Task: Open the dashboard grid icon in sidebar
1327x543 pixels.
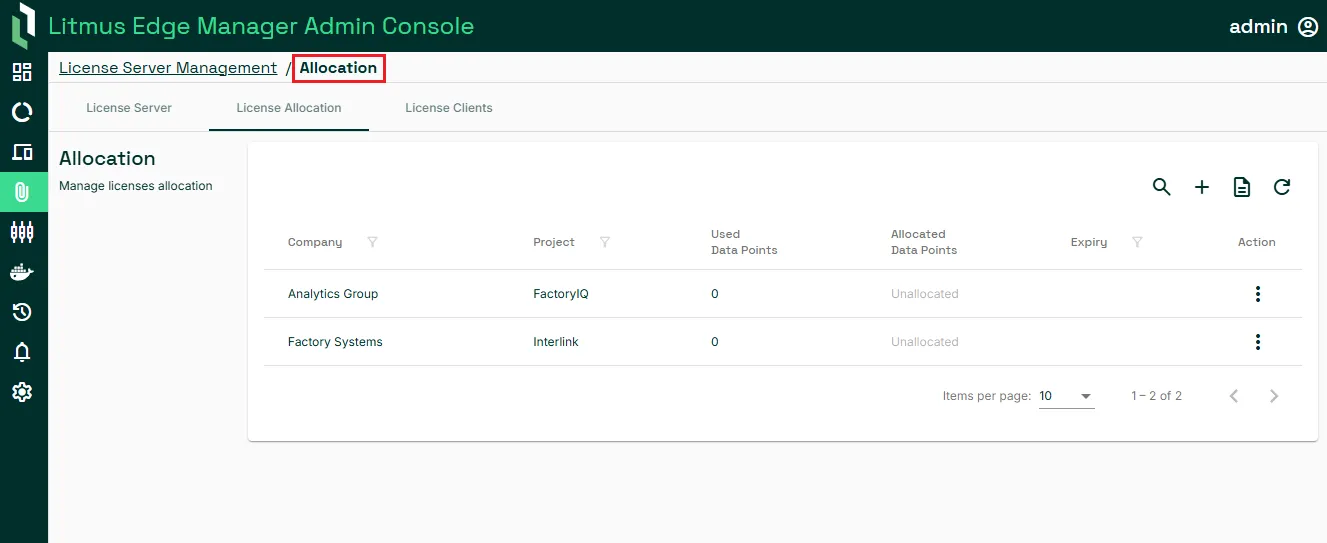Action: pos(22,72)
